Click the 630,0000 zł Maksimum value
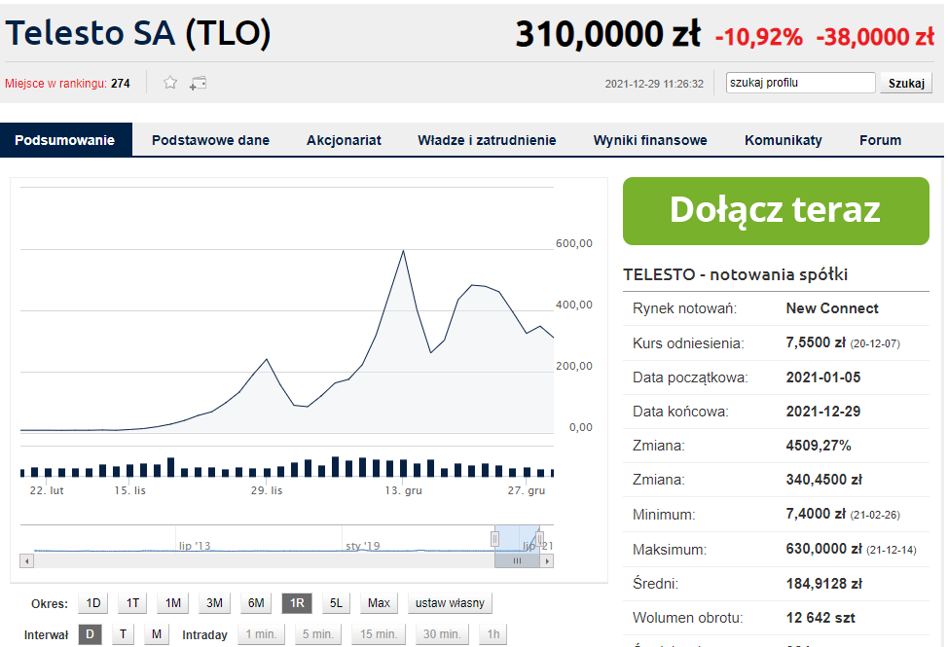This screenshot has width=948, height=647. pos(823,549)
